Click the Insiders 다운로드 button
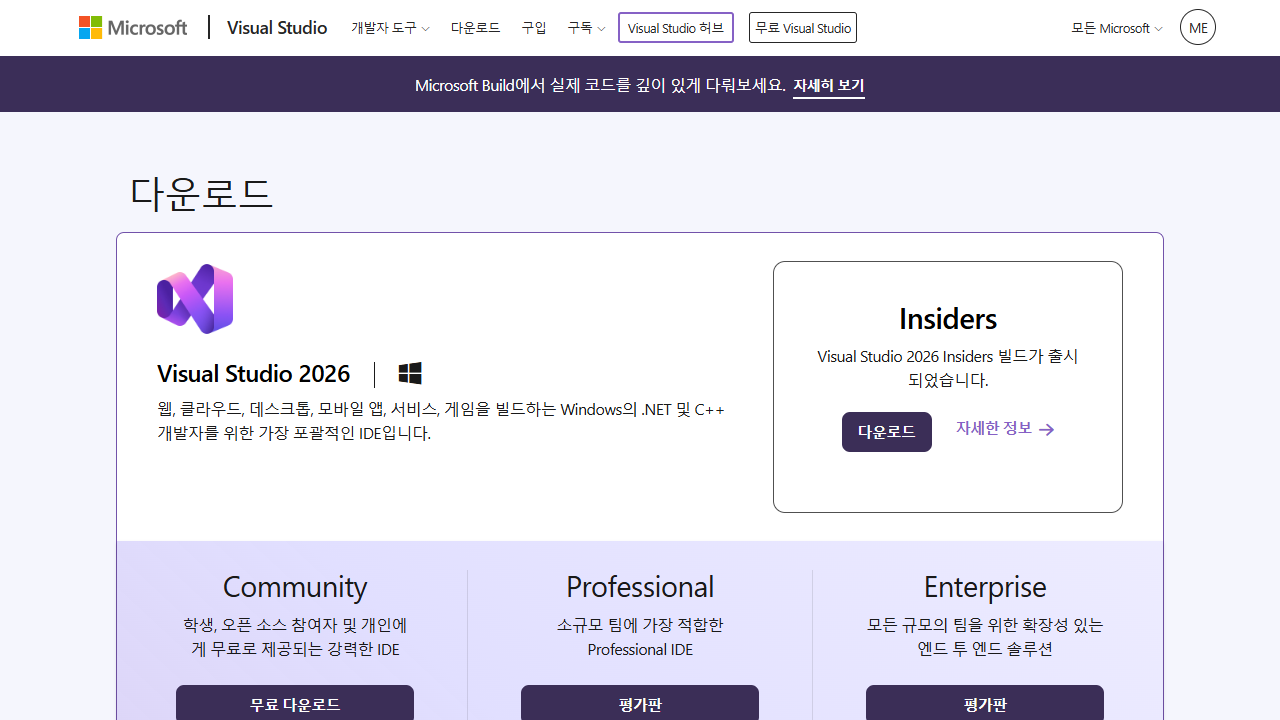The image size is (1280, 720). (x=887, y=432)
